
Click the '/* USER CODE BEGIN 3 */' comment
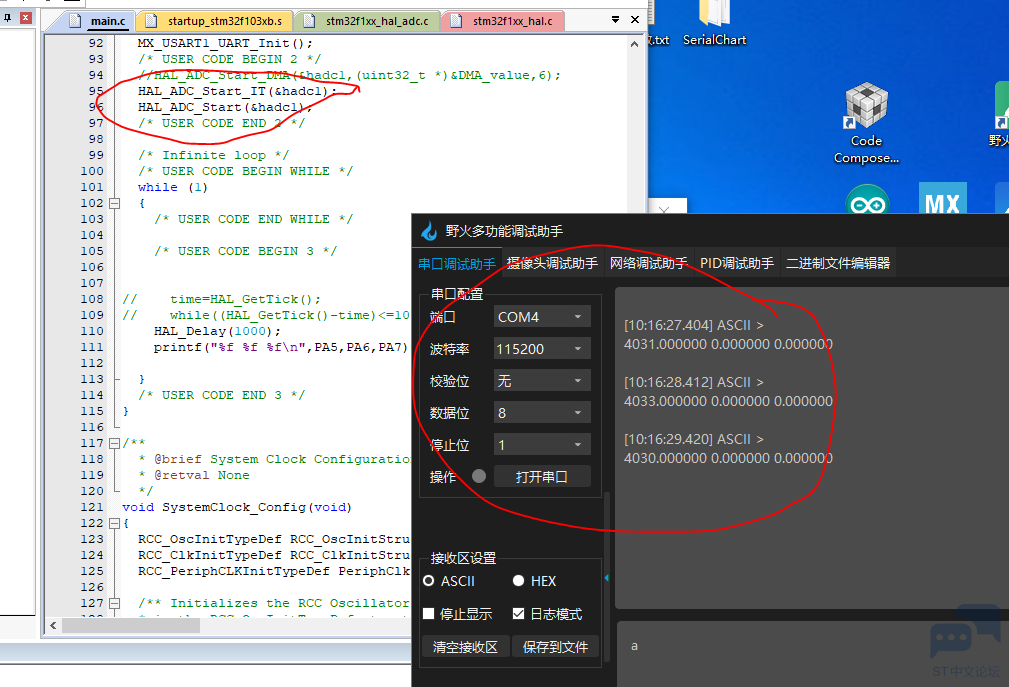click(x=245, y=252)
